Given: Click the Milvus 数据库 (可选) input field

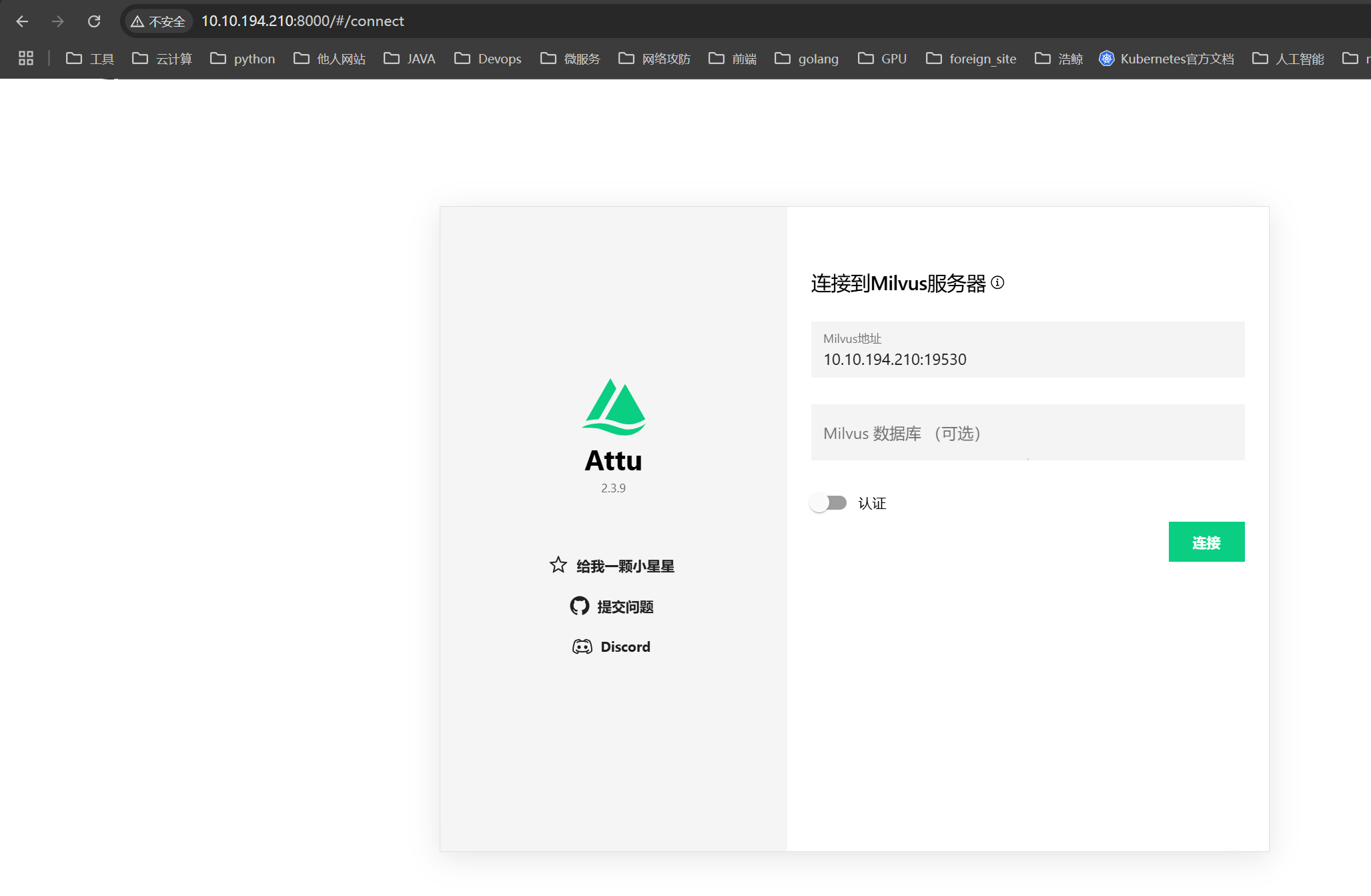Looking at the screenshot, I should (x=1027, y=433).
